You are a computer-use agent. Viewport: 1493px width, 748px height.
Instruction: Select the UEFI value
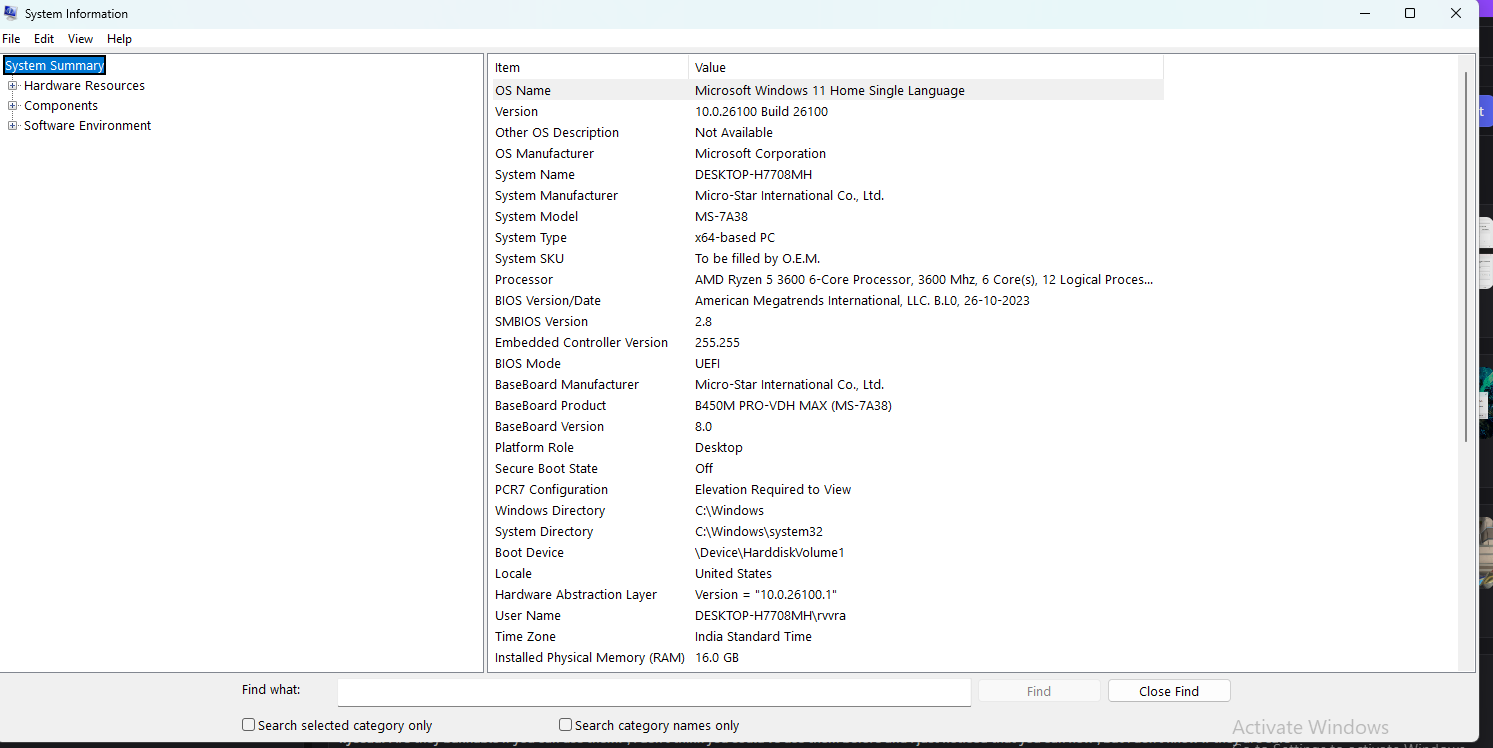707,364
